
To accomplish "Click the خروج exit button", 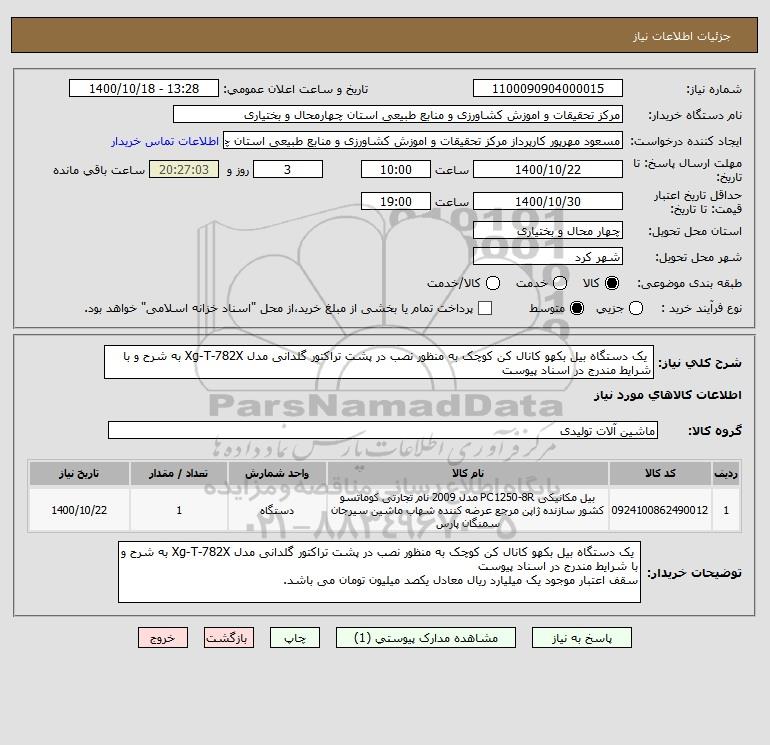I will click(163, 638).
